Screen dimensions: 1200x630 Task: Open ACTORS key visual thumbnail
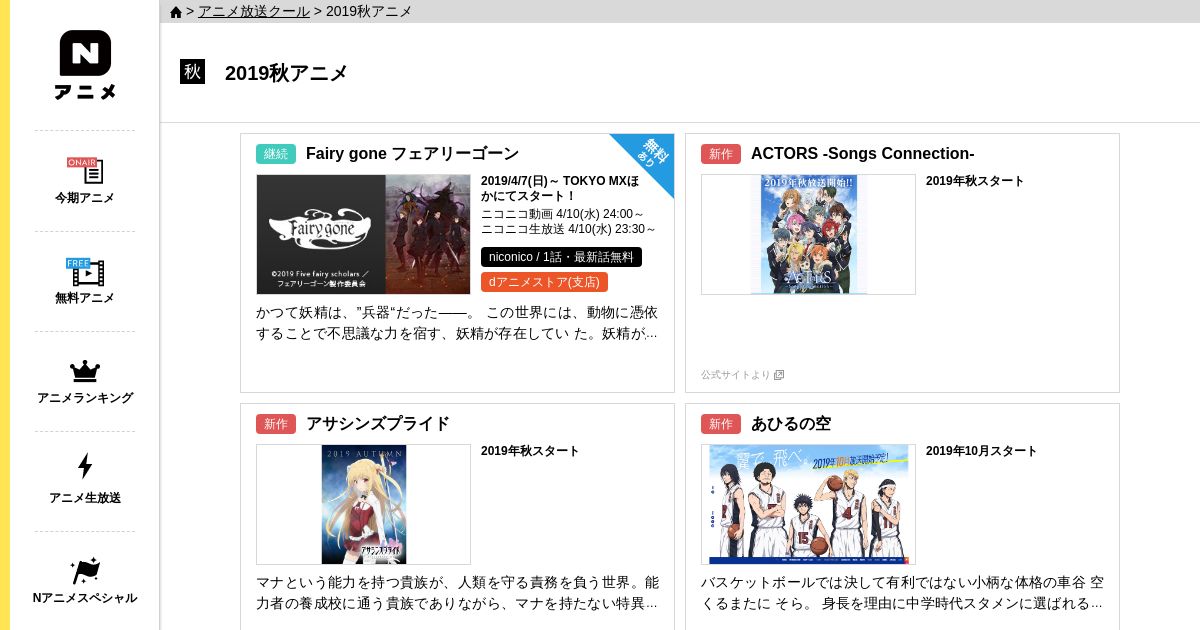click(x=808, y=234)
